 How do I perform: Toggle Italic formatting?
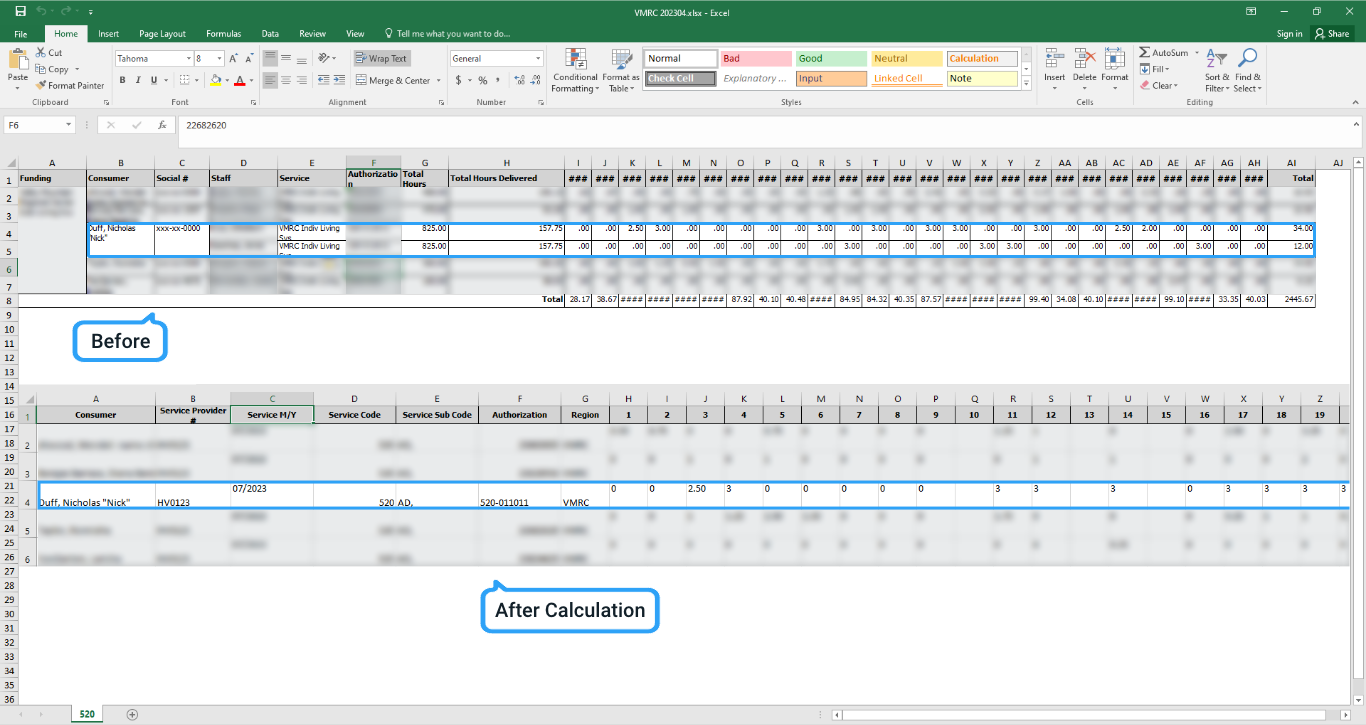(140, 80)
